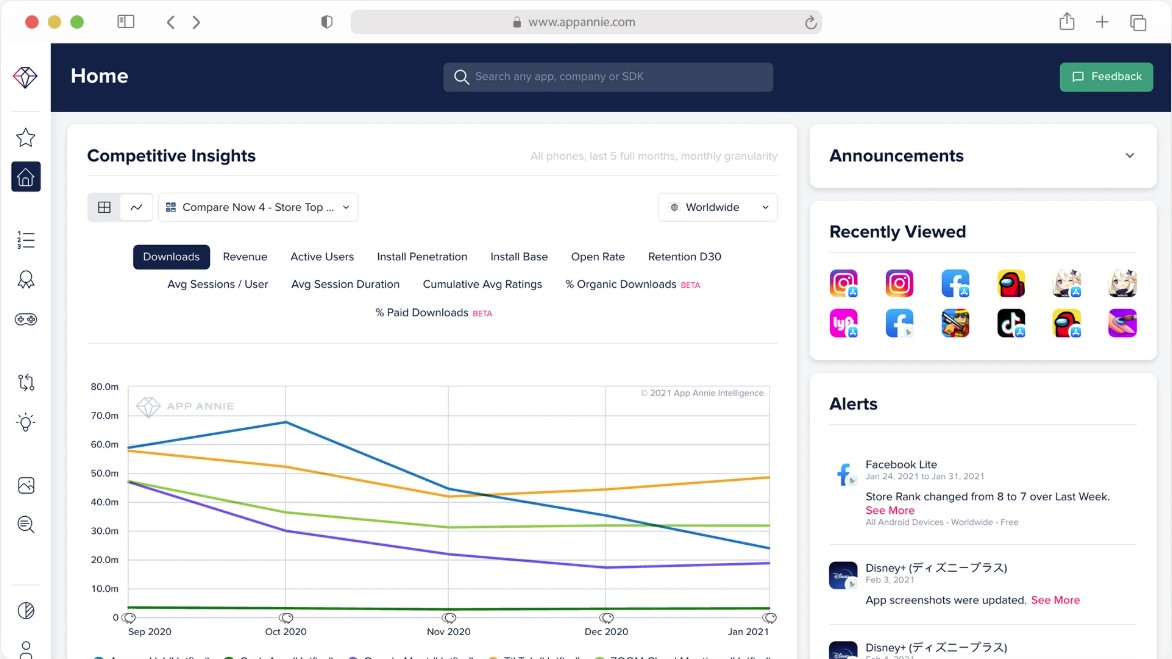Open the TikTok app in Recently Viewed
Viewport: 1172px width, 659px height.
[x=1011, y=322]
